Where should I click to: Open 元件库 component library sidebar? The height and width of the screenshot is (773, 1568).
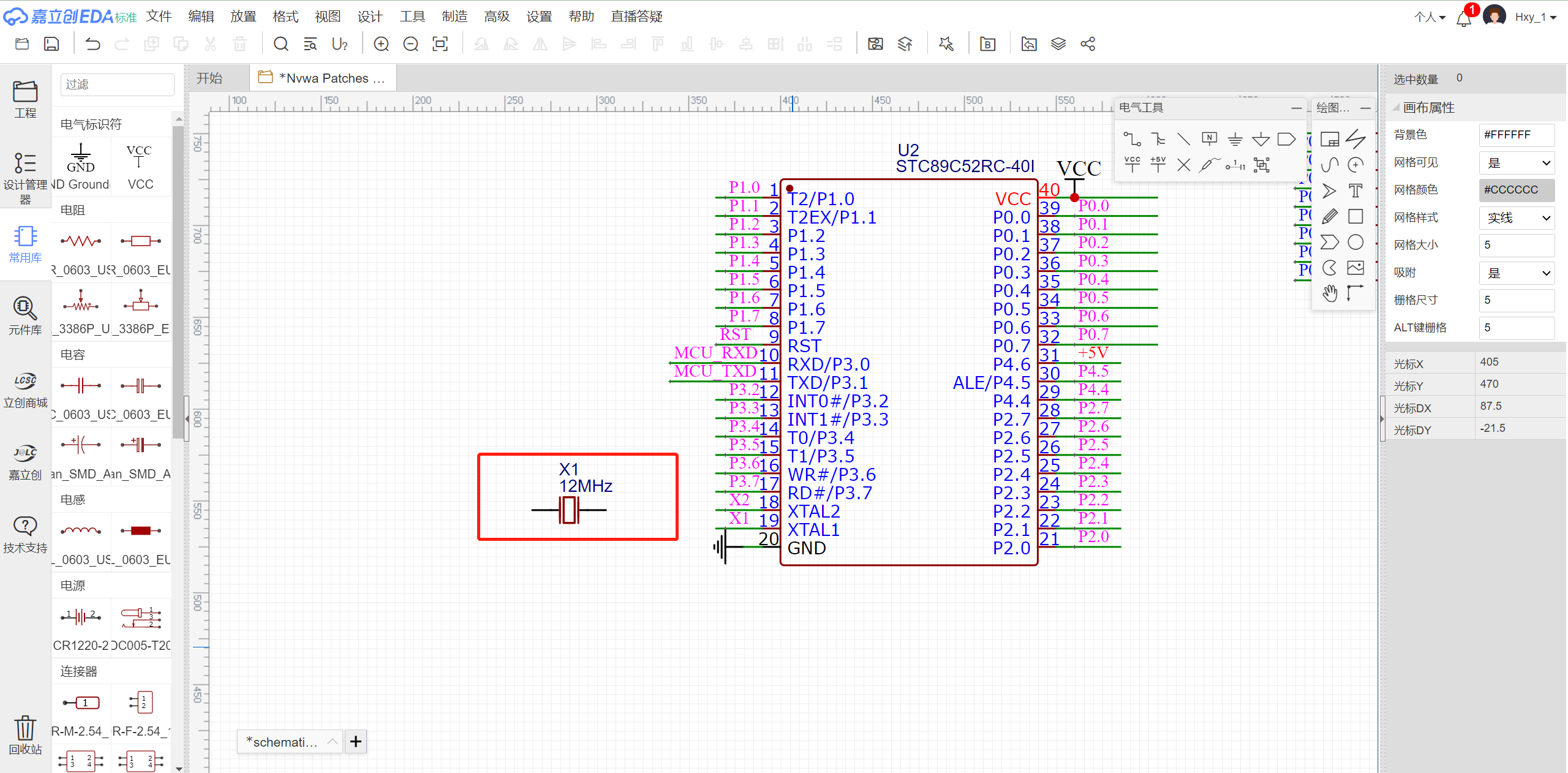tap(25, 315)
